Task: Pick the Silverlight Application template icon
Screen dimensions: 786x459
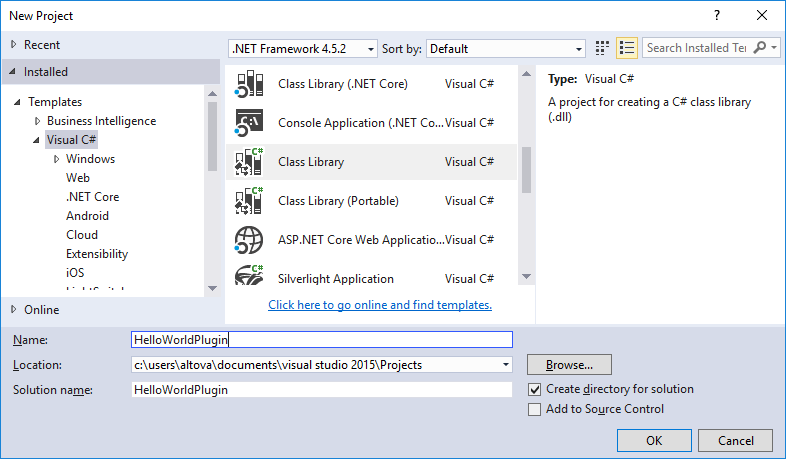Action: (x=248, y=277)
